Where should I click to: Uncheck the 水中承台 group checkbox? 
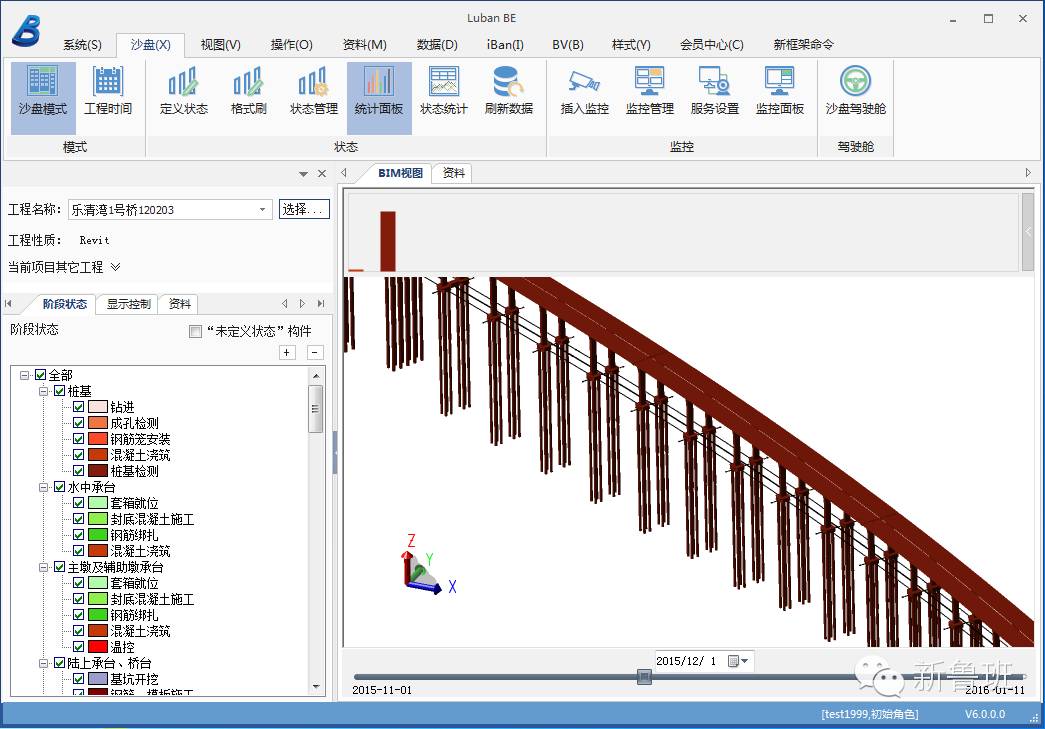click(x=59, y=487)
